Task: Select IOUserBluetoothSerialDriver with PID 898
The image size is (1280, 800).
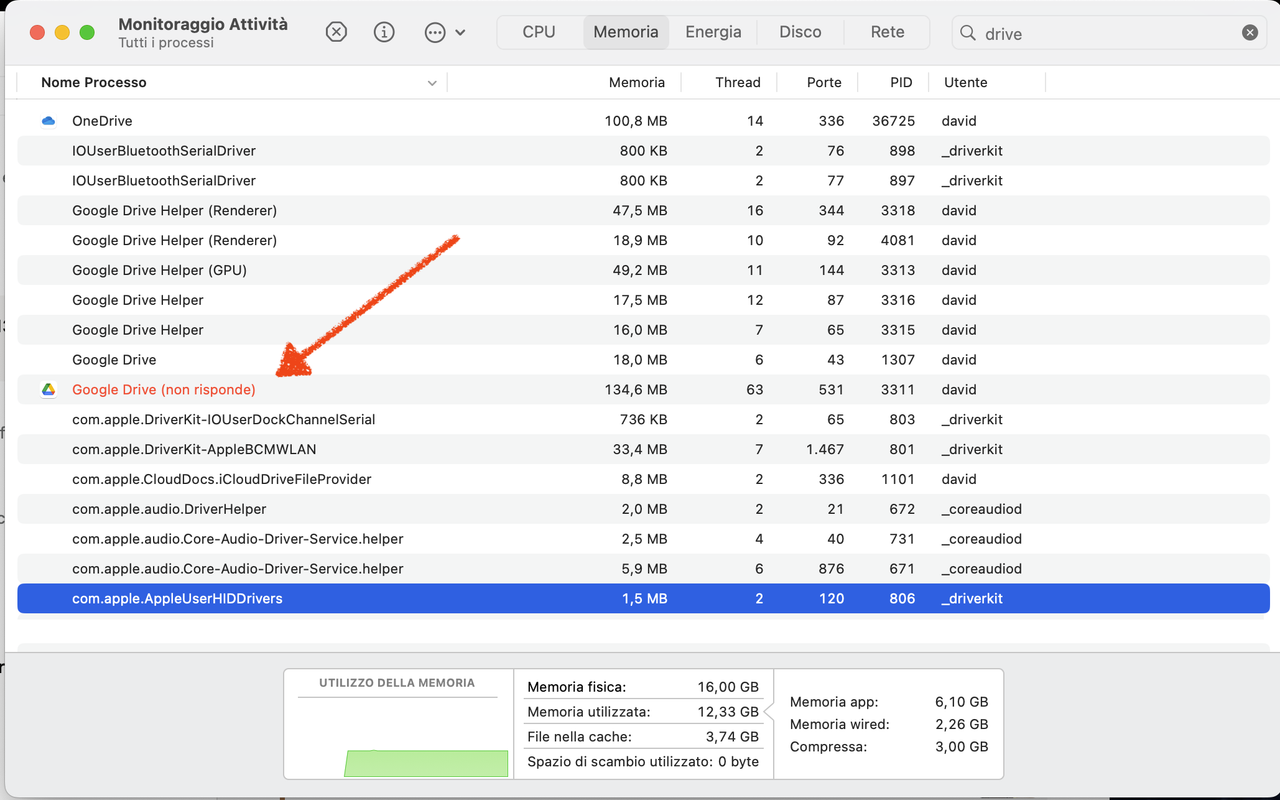Action: coord(643,151)
